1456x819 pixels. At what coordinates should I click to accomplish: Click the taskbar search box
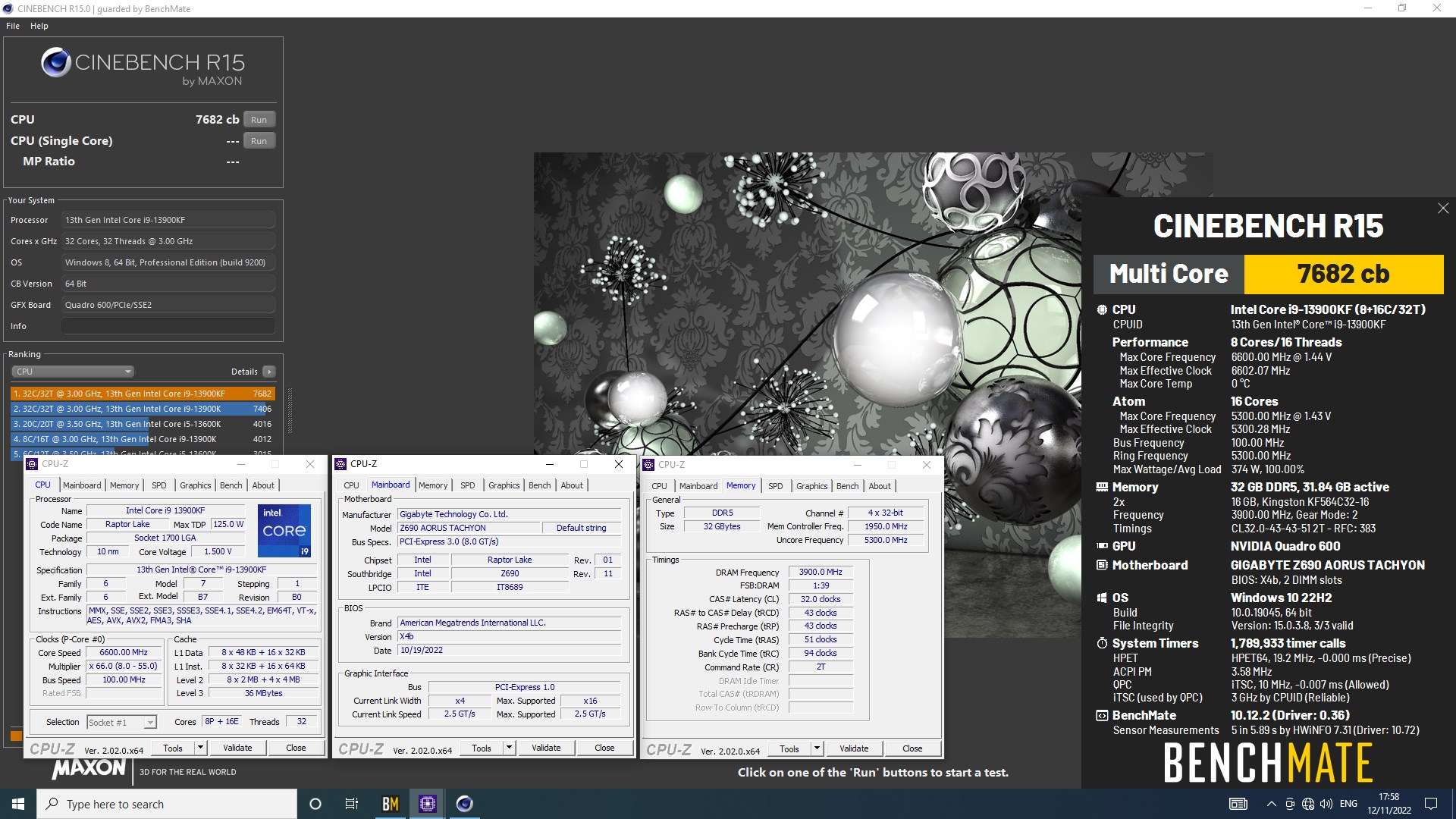pos(167,804)
